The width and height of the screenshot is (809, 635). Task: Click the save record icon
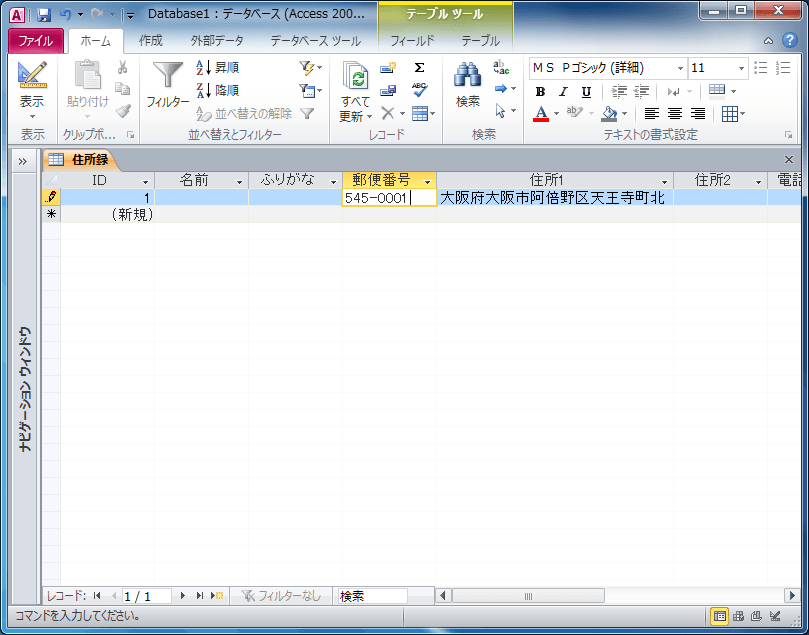pyautogui.click(x=388, y=90)
